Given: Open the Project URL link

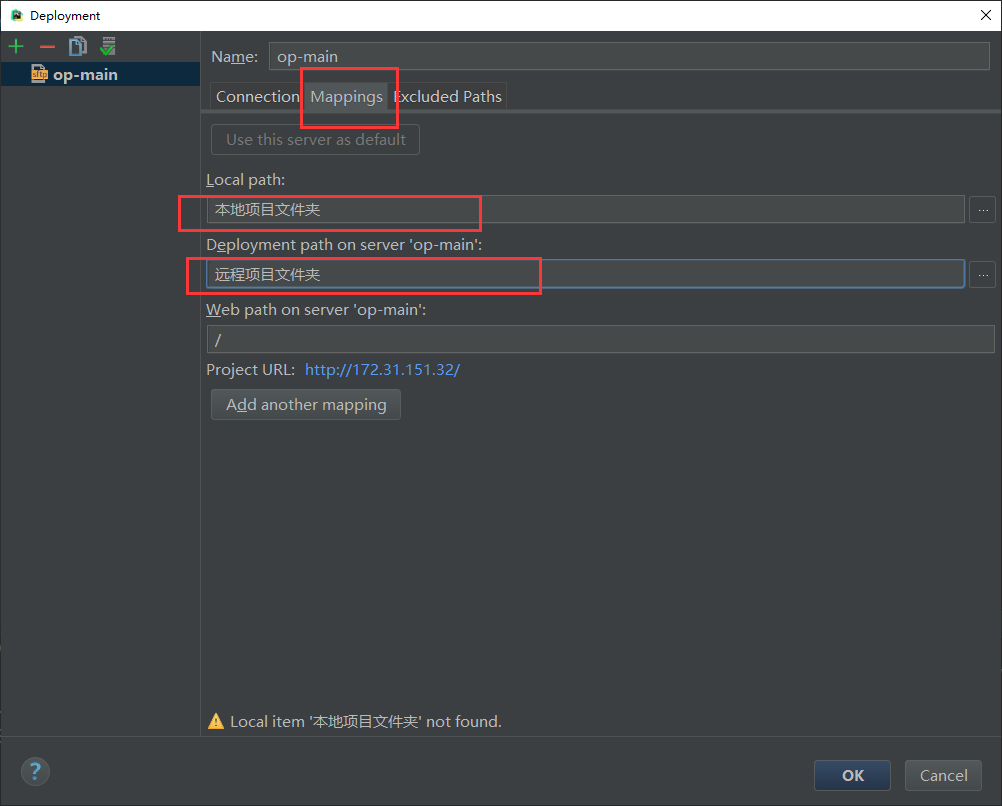Looking at the screenshot, I should click(x=382, y=369).
